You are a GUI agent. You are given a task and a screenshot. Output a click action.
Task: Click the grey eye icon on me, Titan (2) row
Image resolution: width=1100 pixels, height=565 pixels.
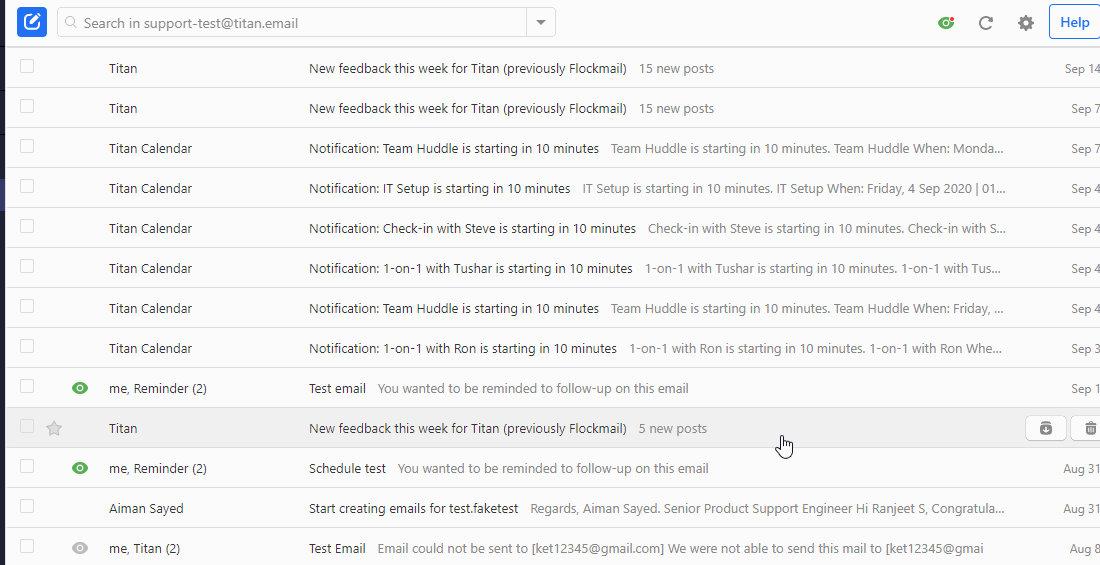pos(80,548)
